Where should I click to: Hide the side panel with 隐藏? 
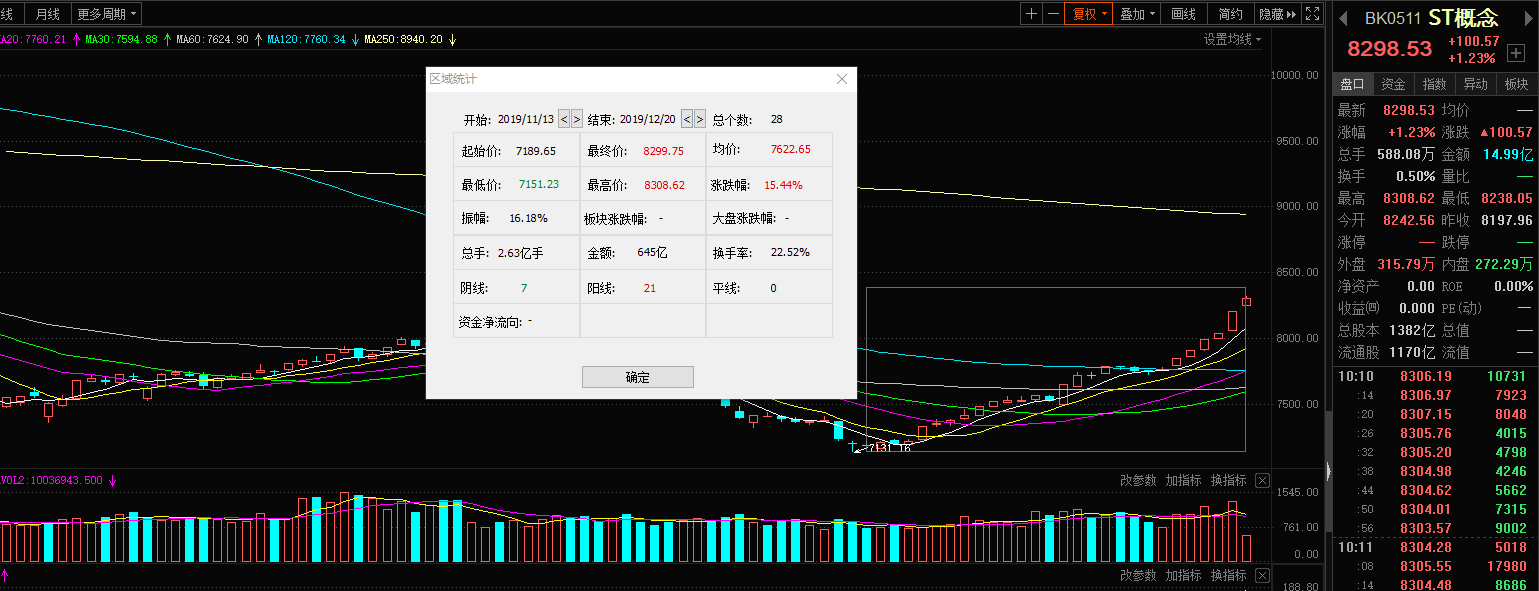(1277, 14)
